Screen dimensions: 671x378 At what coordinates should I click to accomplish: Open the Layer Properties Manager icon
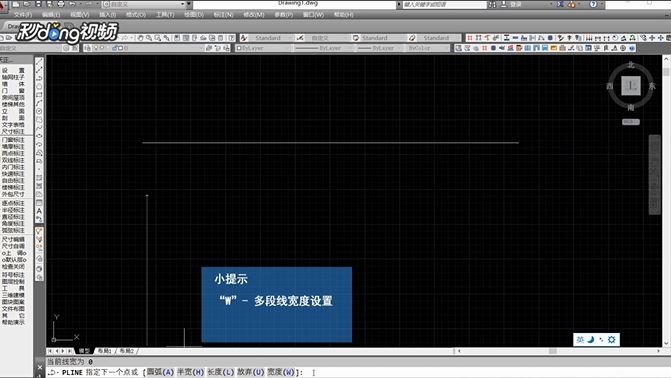[88, 48]
